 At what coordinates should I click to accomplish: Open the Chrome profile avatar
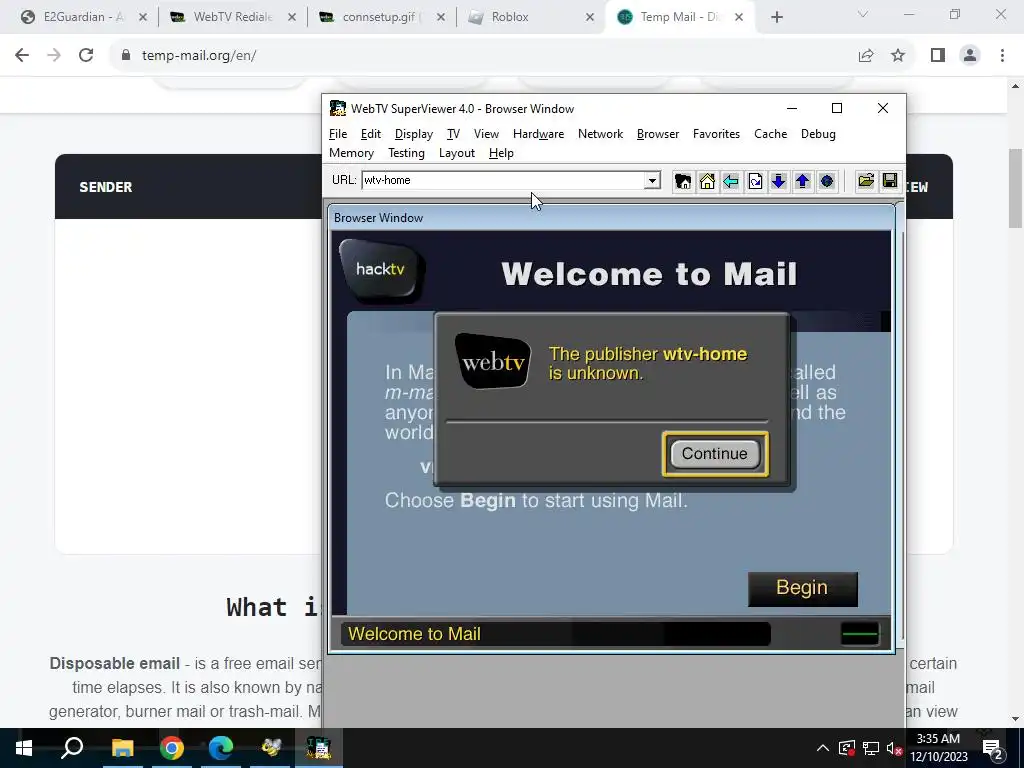970,56
